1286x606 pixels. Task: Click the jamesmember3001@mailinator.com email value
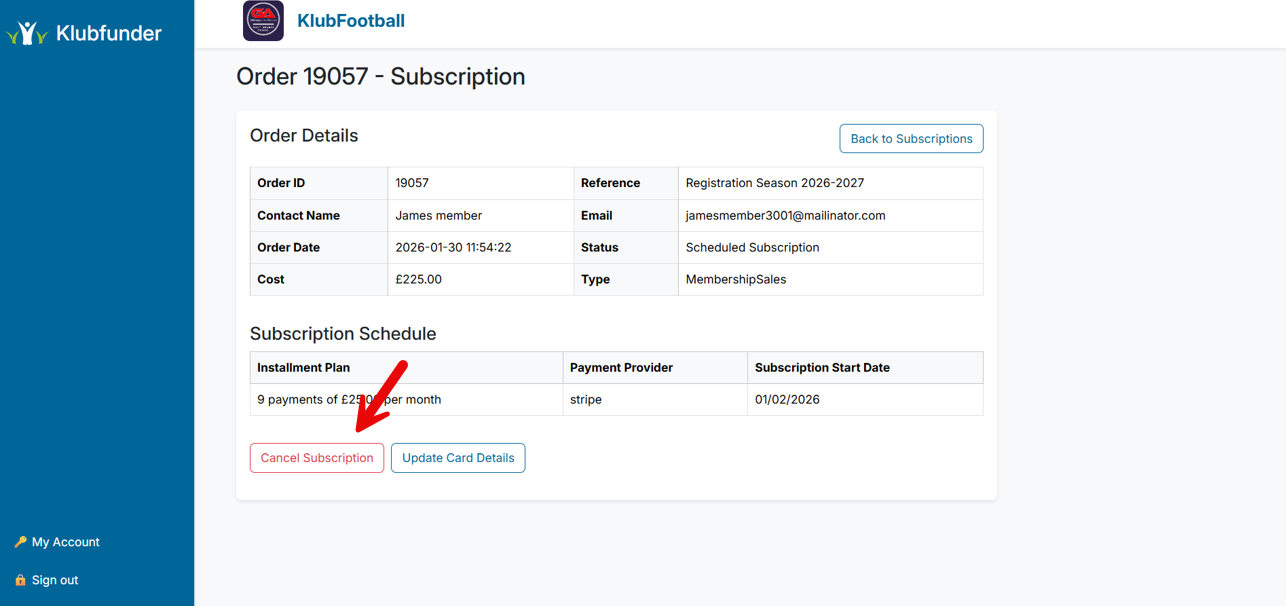click(785, 215)
